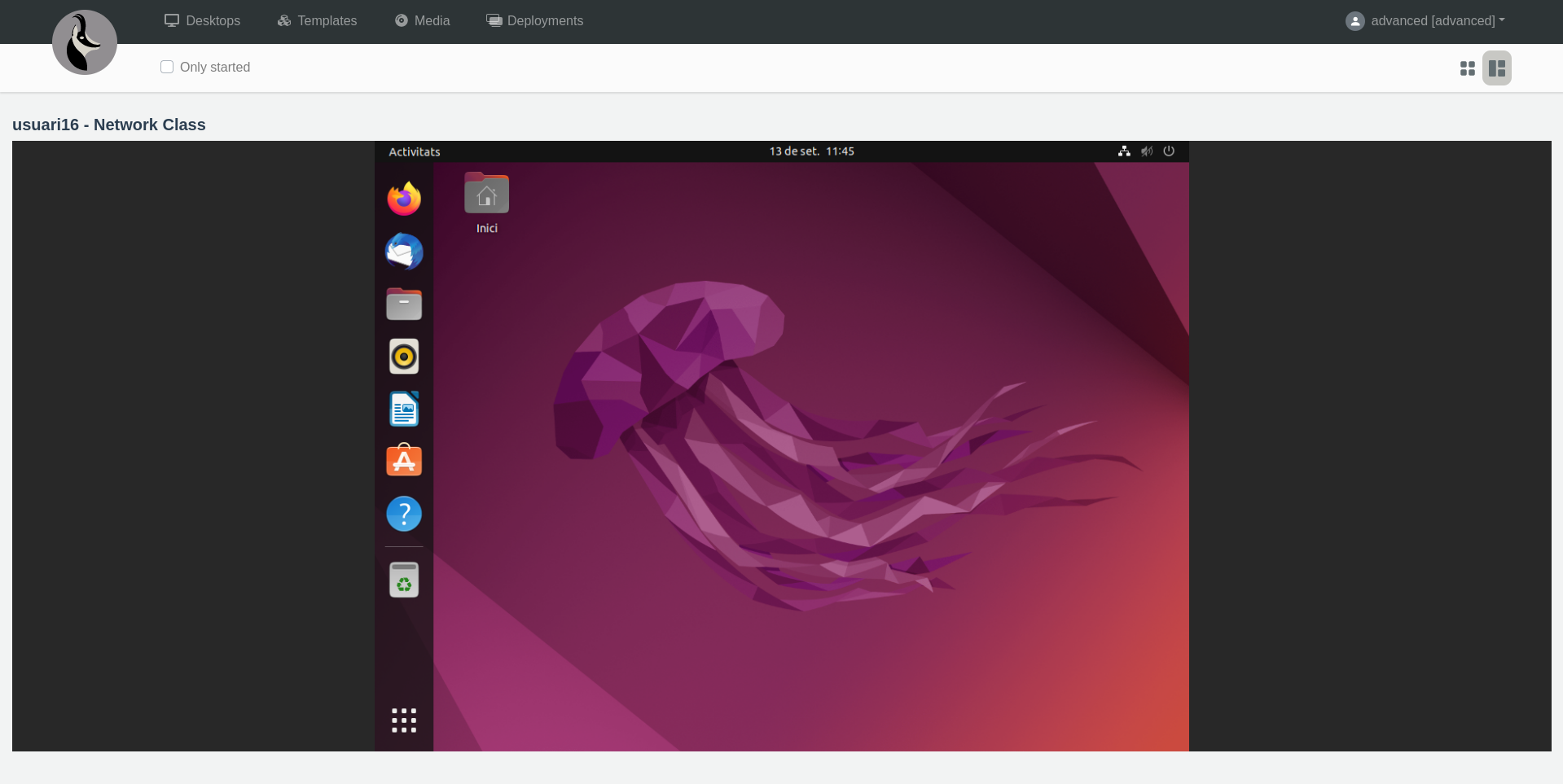Screen dimensions: 1563x784
Task: Open the Files manager dock icon
Action: 404,304
